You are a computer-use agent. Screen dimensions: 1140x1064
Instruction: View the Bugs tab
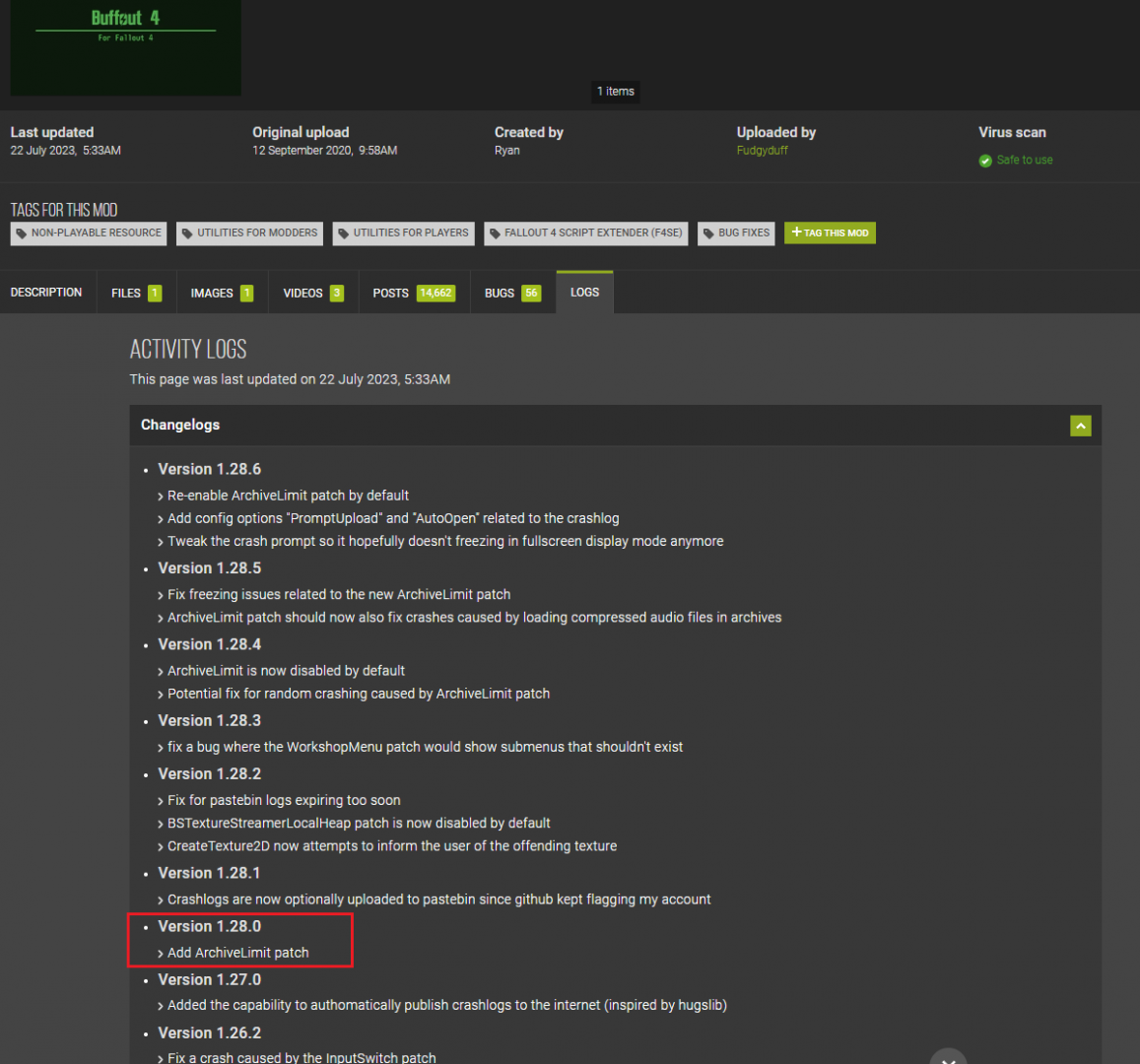click(x=511, y=294)
